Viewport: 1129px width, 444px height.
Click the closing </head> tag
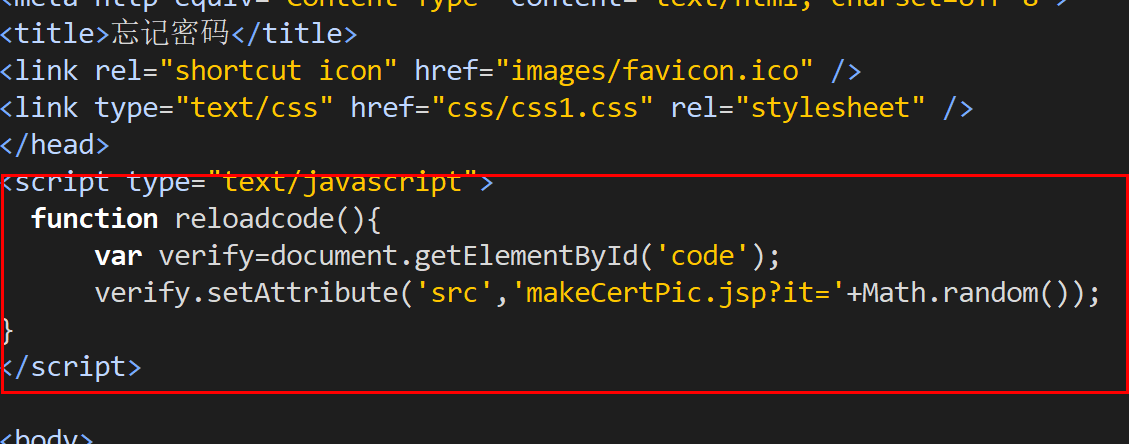click(x=55, y=145)
